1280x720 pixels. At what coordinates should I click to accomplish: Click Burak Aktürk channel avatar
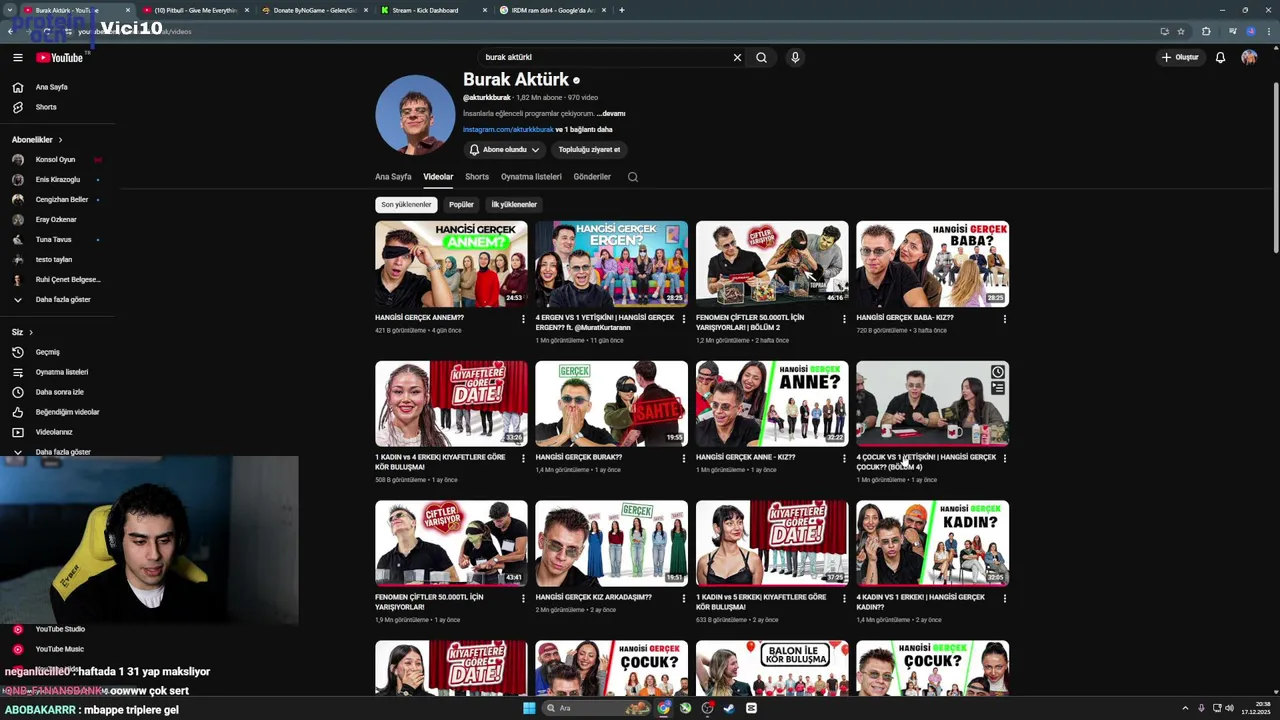(x=415, y=115)
